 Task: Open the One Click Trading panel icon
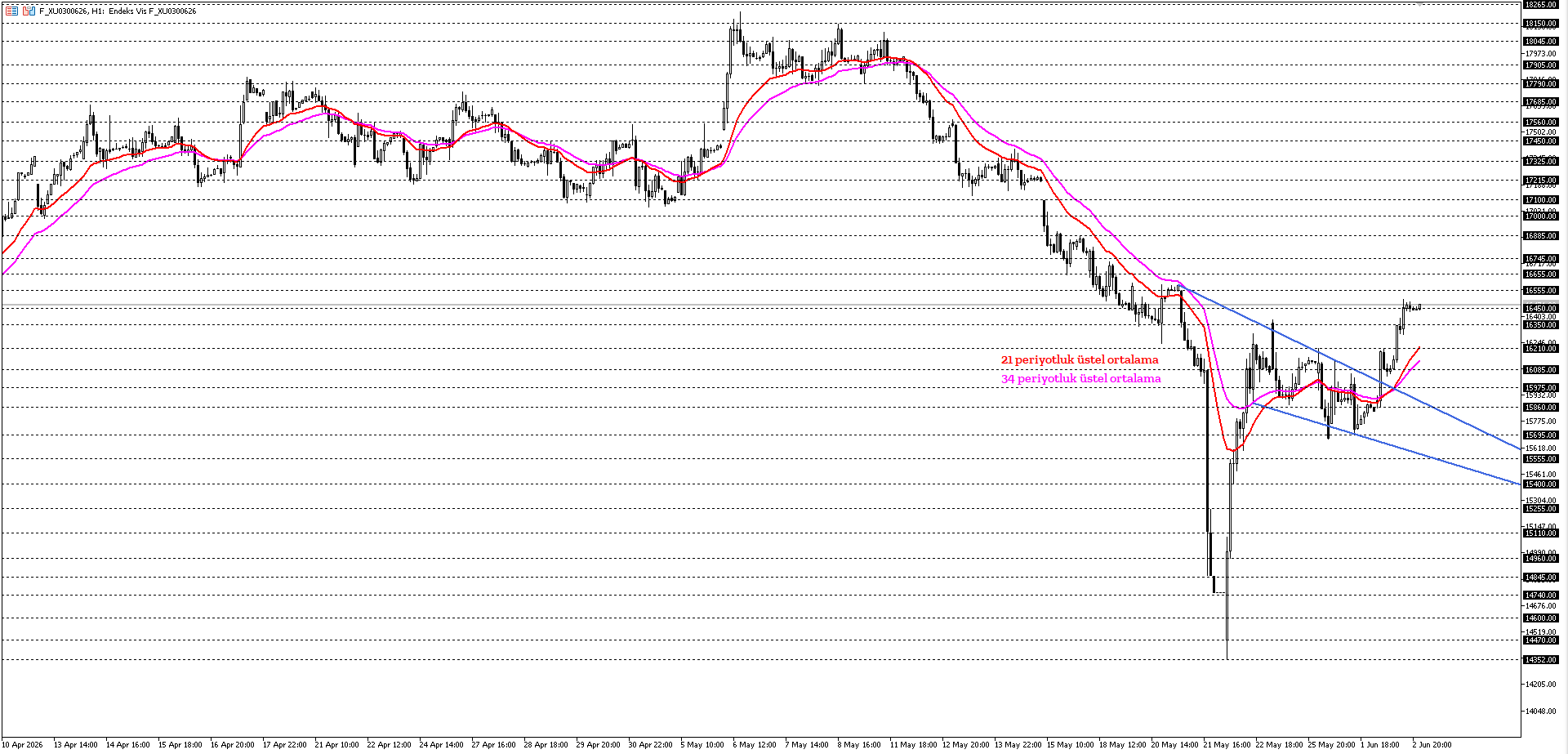[x=29, y=11]
